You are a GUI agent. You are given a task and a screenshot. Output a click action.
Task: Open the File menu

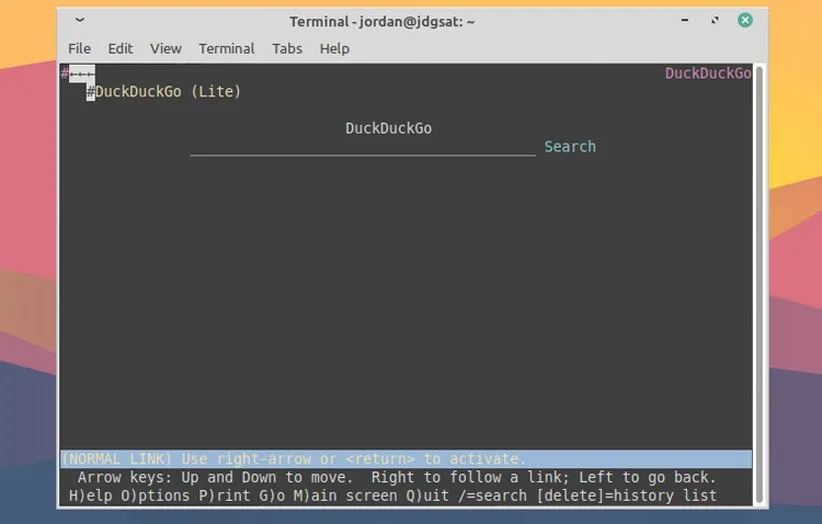pos(79,49)
